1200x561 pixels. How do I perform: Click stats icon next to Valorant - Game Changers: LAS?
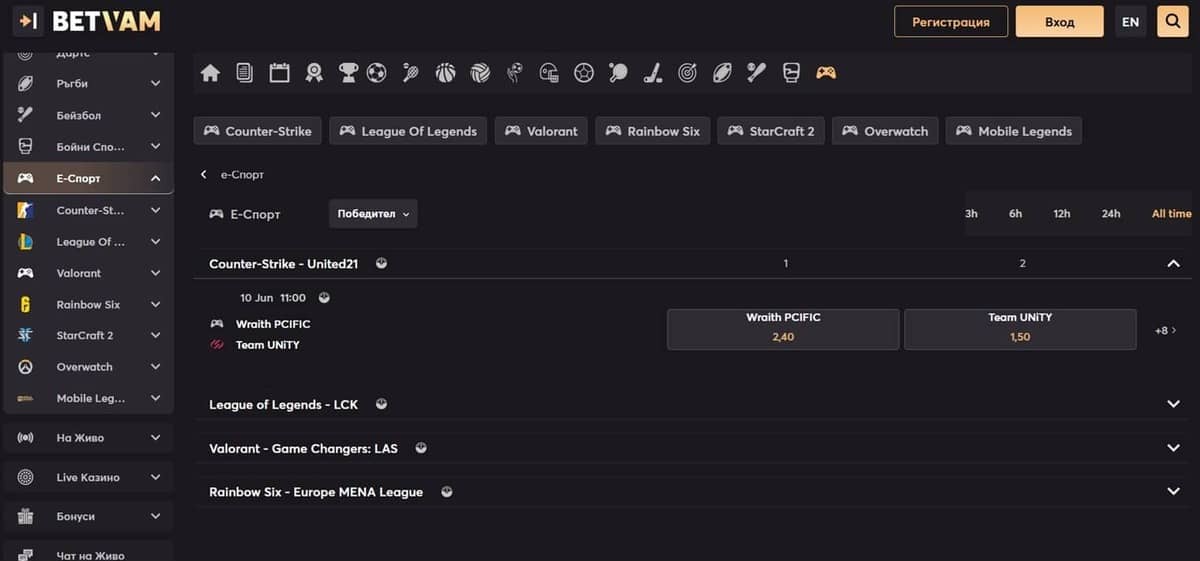pyautogui.click(x=421, y=448)
